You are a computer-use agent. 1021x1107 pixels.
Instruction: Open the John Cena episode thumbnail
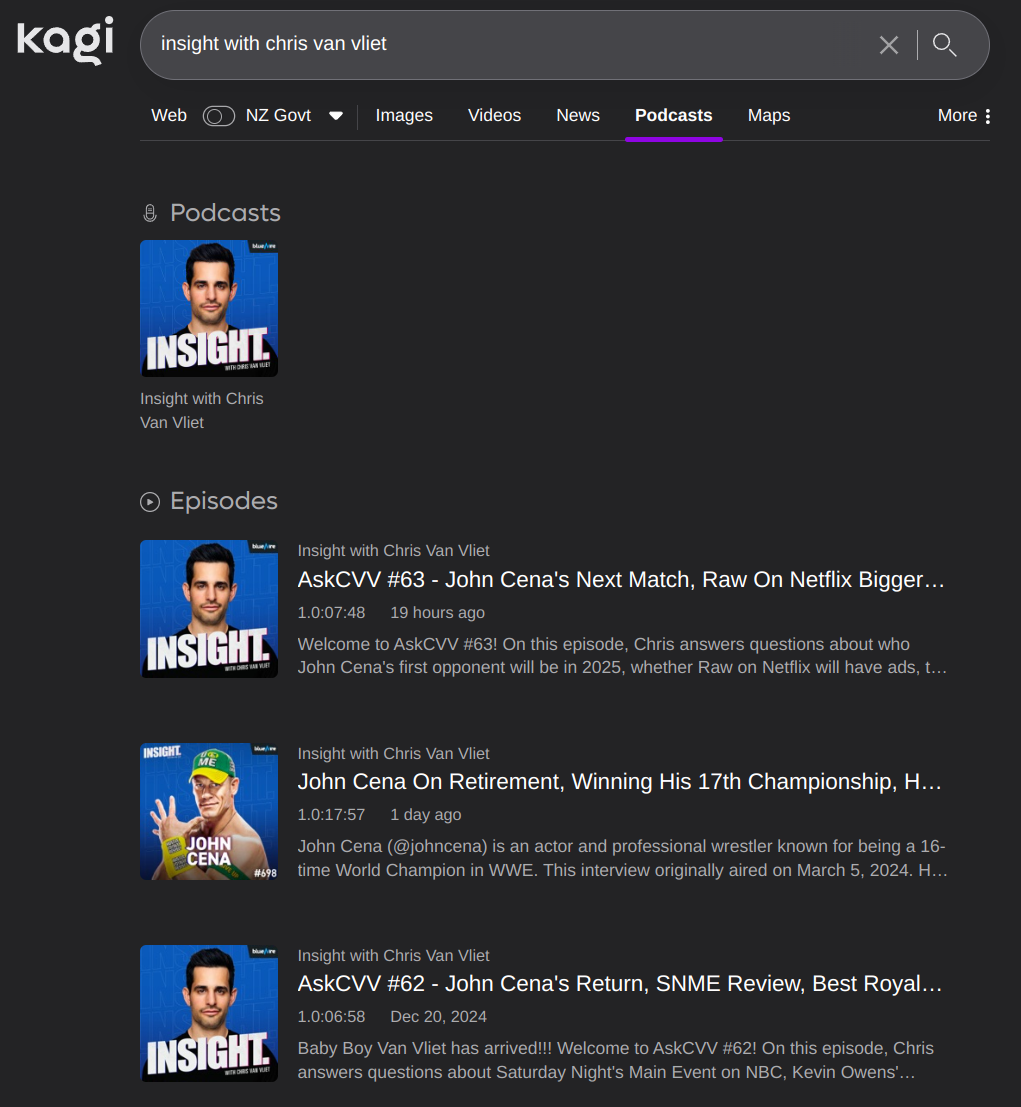(x=209, y=811)
